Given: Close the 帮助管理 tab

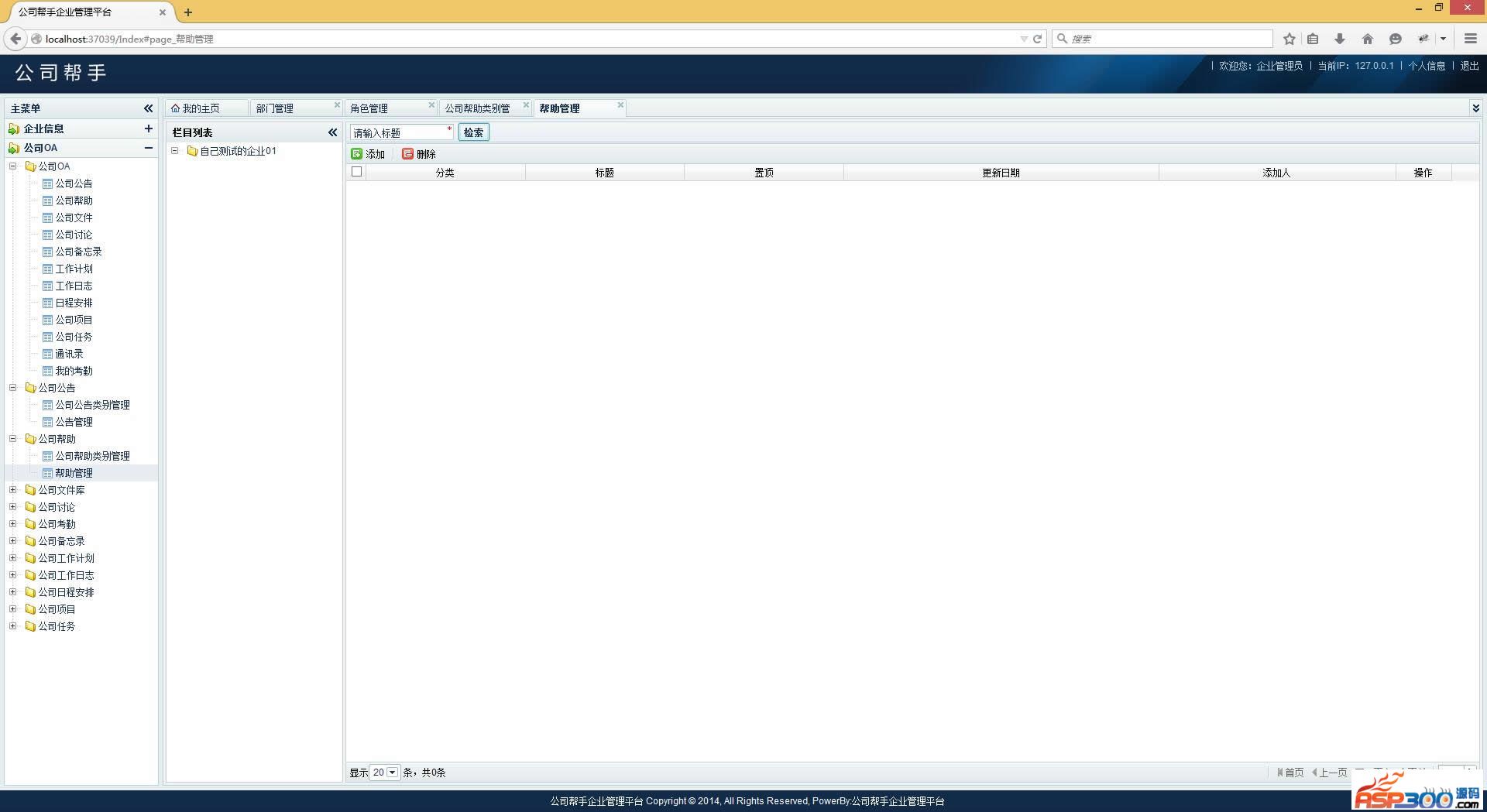Looking at the screenshot, I should pos(620,104).
